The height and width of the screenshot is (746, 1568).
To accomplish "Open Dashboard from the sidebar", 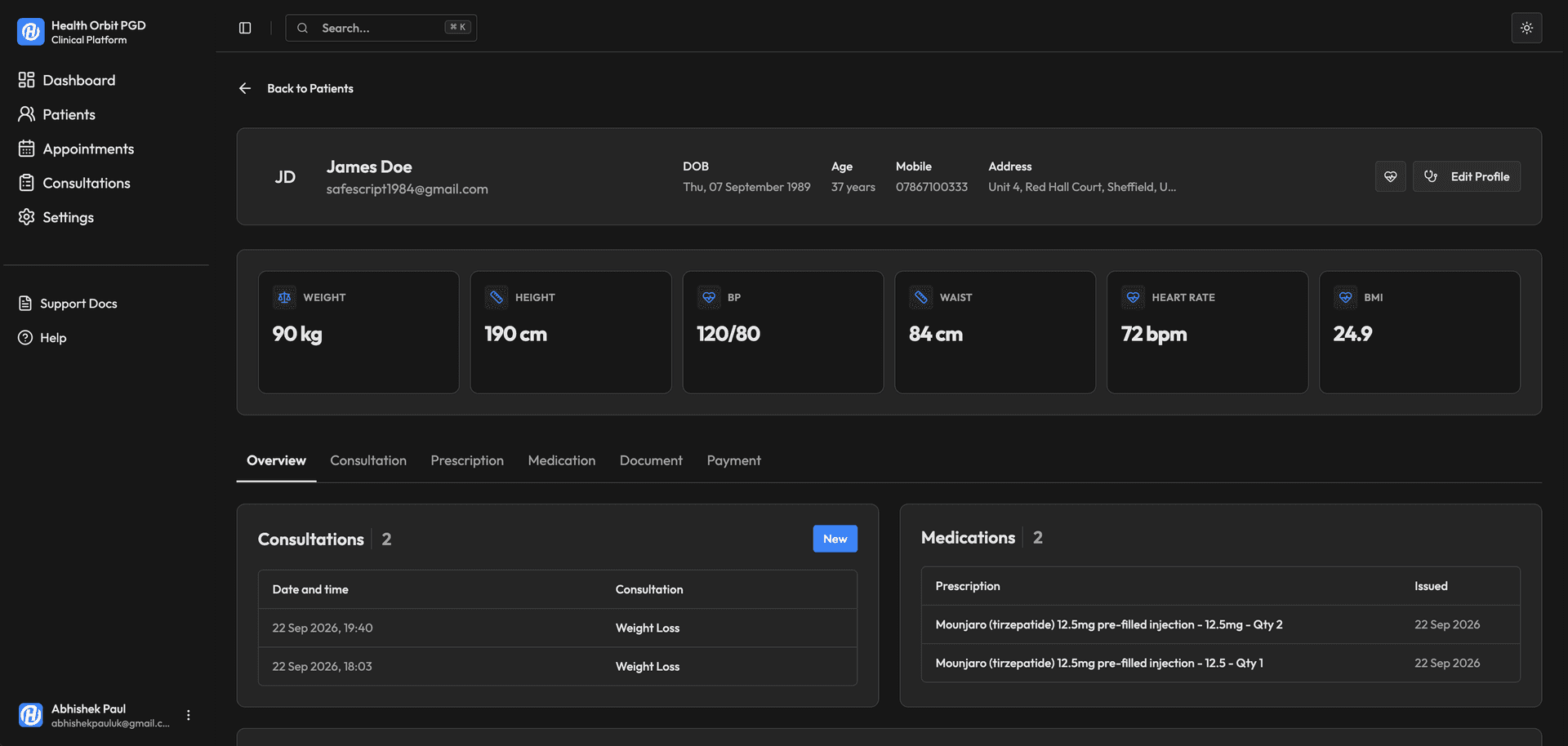I will [67, 80].
